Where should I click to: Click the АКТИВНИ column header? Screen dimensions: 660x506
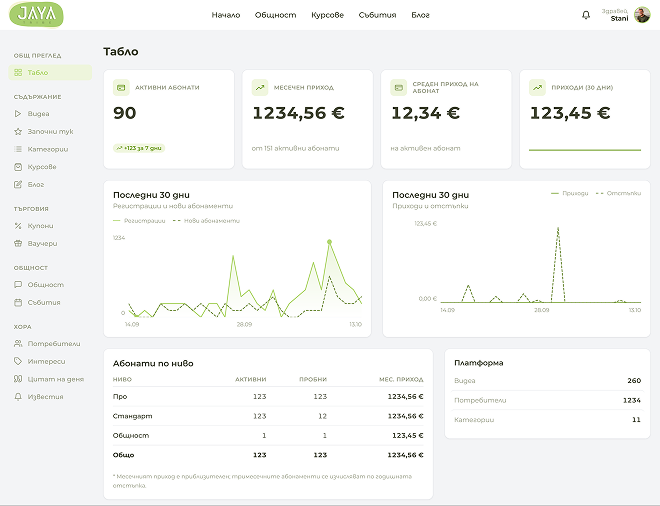click(250, 379)
